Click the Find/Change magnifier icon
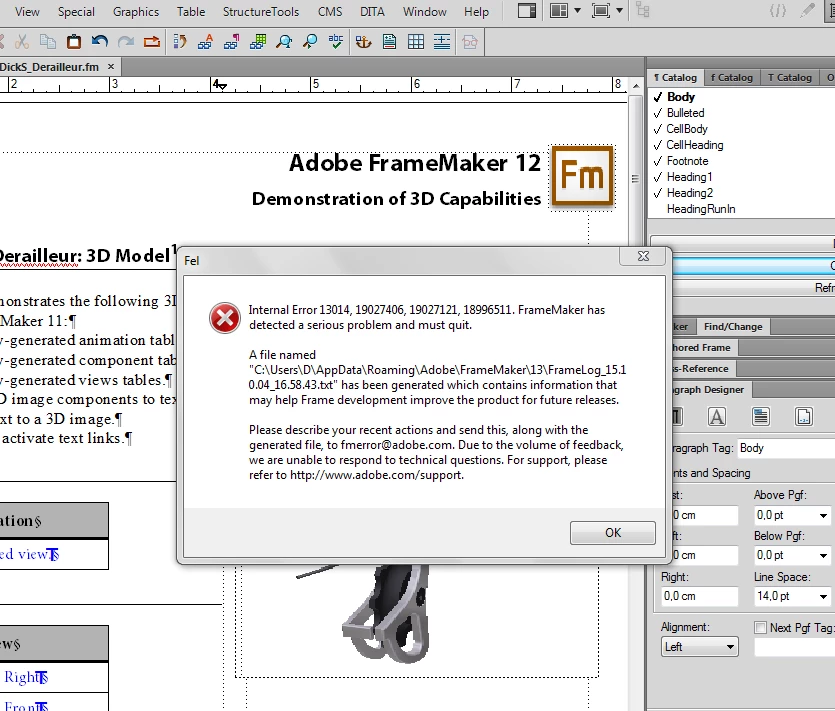The width and height of the screenshot is (835, 711). click(x=284, y=42)
